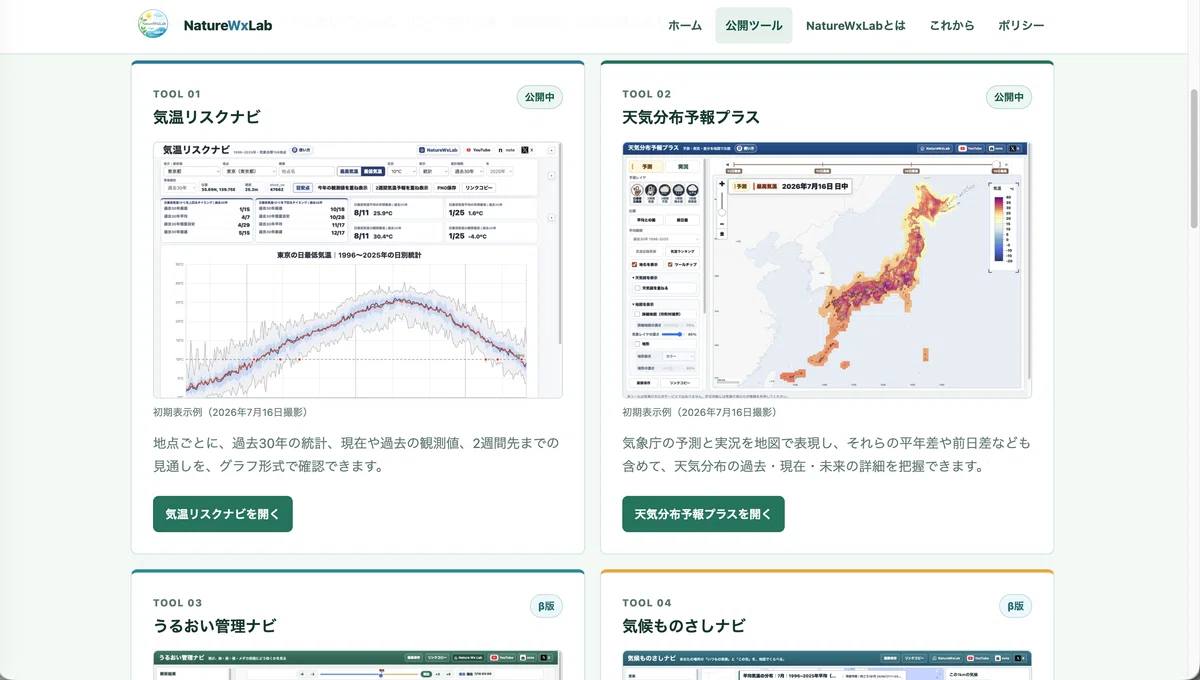Click the TOOL 04 label
1200x680 pixels.
pyautogui.click(x=647, y=603)
